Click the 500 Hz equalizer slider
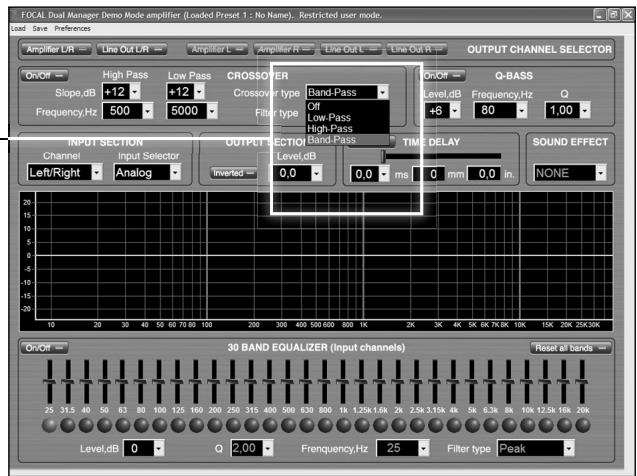This screenshot has width=637, height=476. [x=288, y=382]
